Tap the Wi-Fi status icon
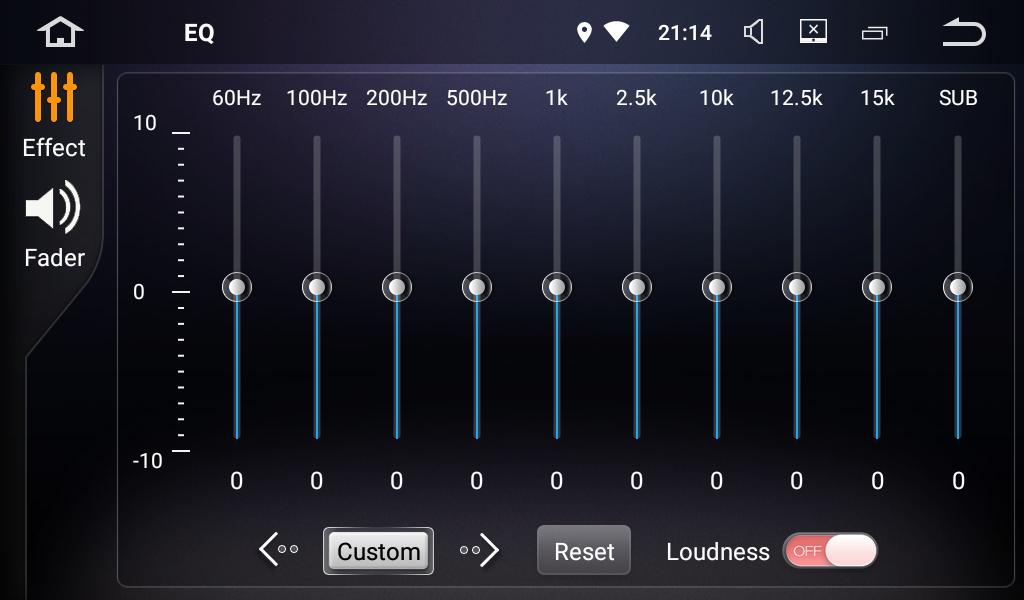This screenshot has height=600, width=1024. click(x=616, y=33)
